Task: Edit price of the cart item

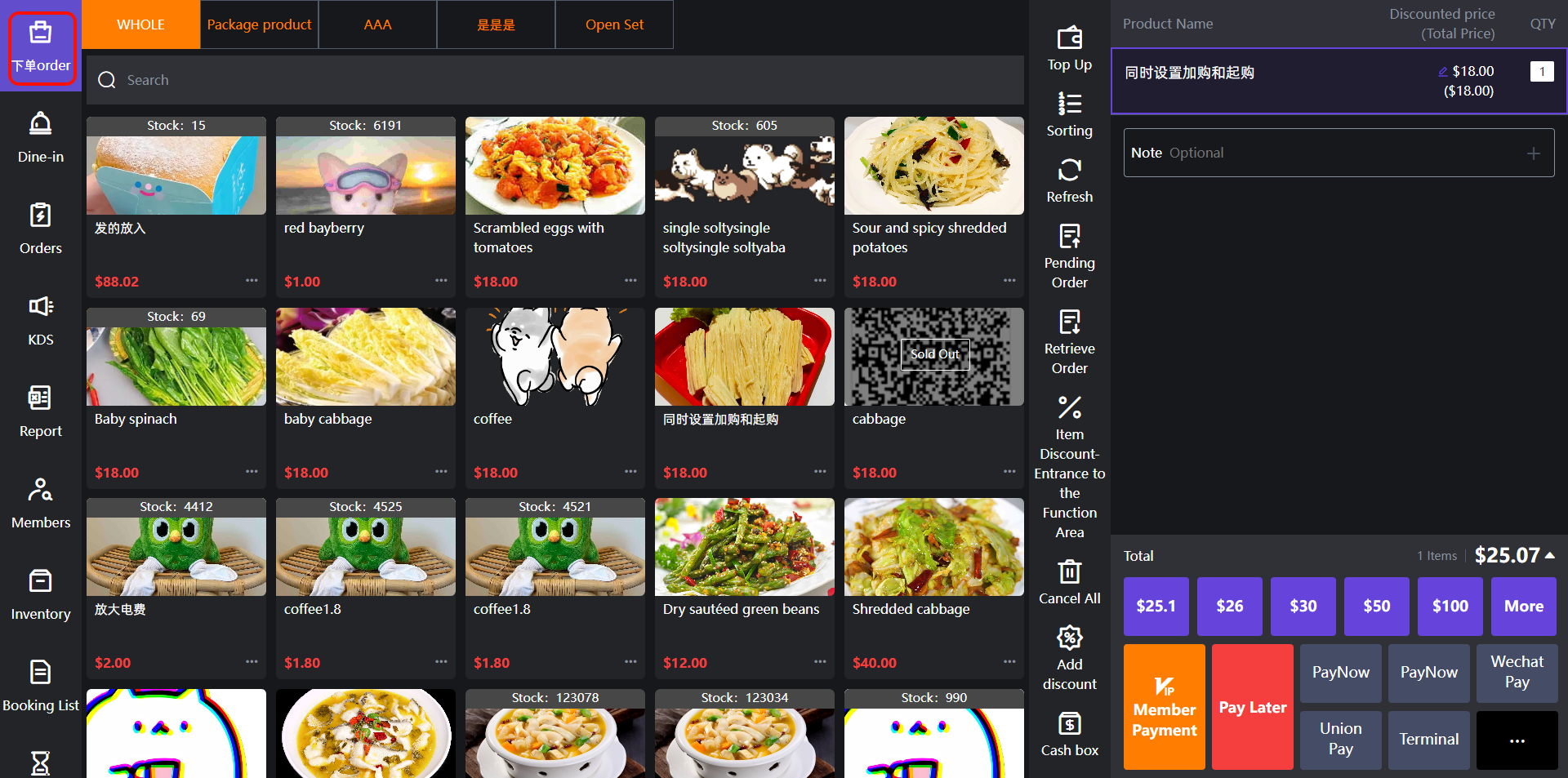Action: coord(1442,72)
